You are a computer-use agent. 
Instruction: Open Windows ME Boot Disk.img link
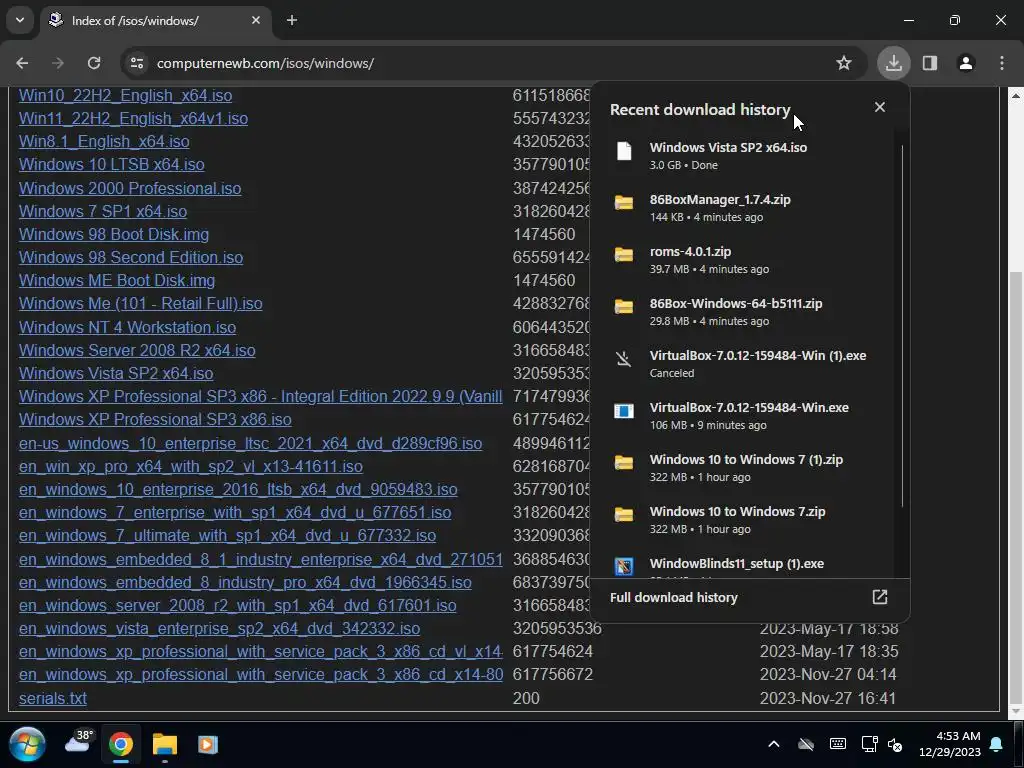pyautogui.click(x=117, y=280)
